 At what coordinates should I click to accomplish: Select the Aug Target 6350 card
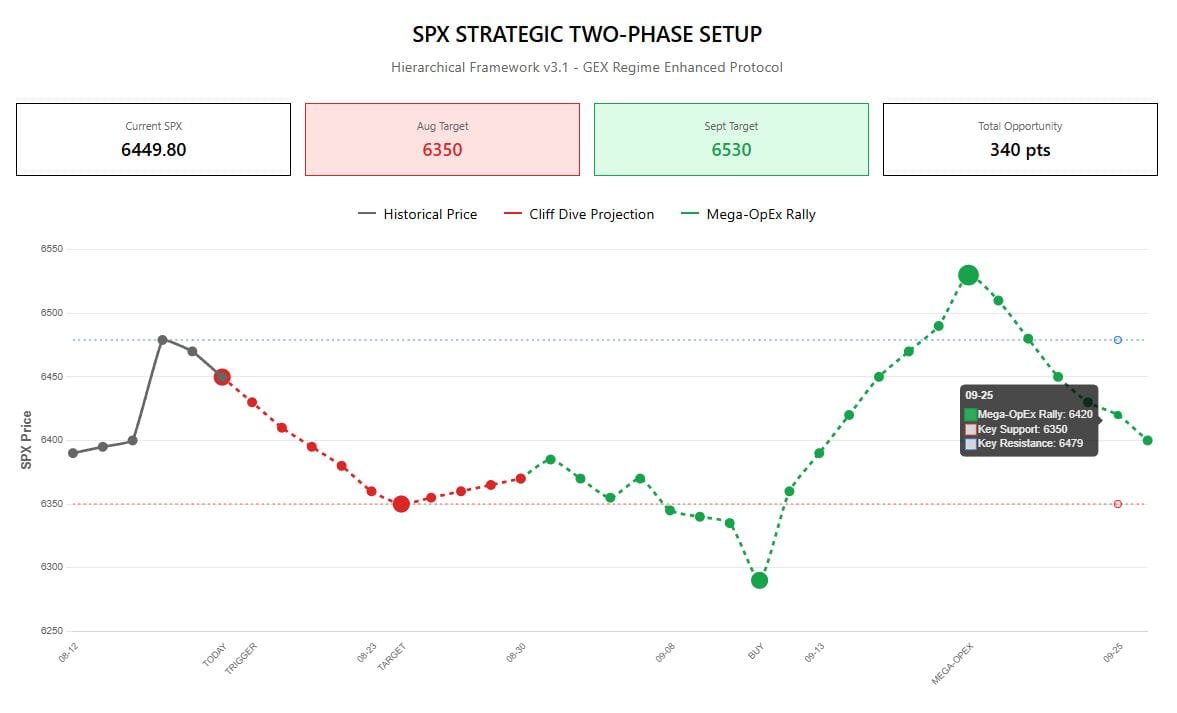(442, 139)
